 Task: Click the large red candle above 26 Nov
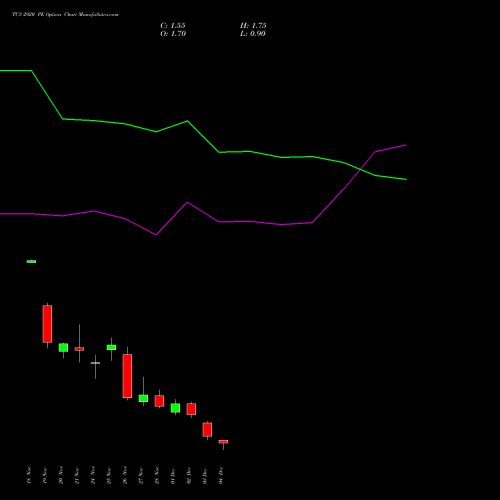coord(127,376)
